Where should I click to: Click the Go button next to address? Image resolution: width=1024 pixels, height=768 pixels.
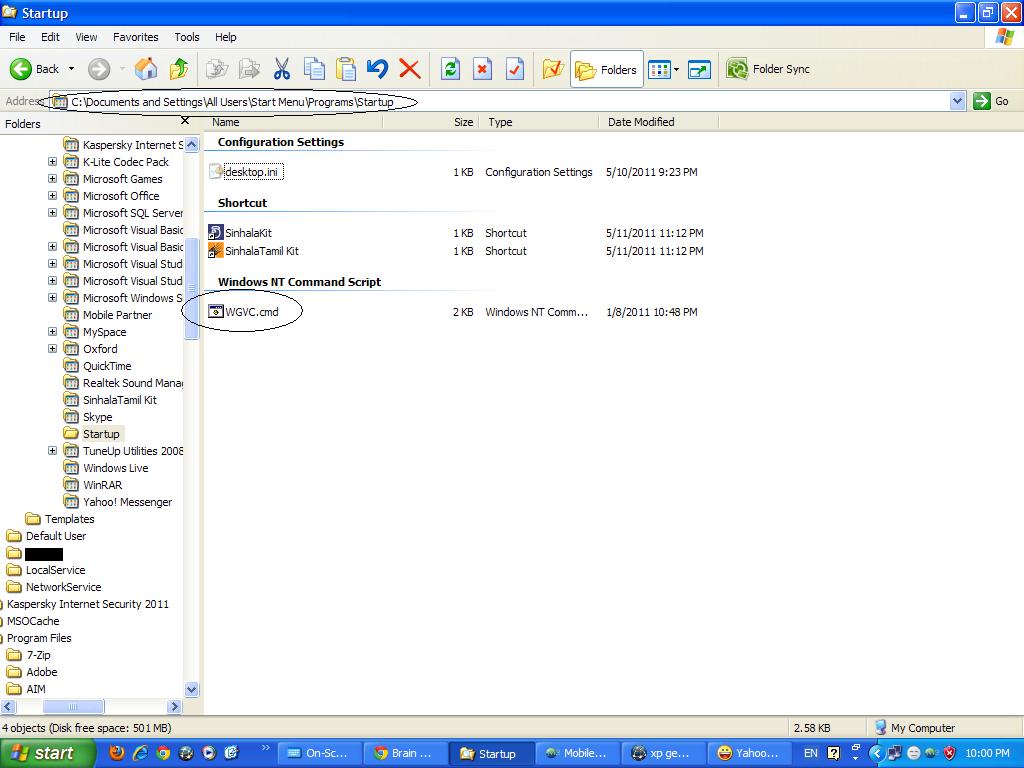point(991,101)
